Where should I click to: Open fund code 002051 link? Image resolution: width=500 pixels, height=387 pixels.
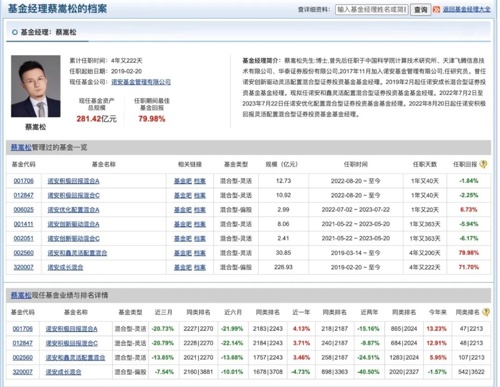(24, 238)
